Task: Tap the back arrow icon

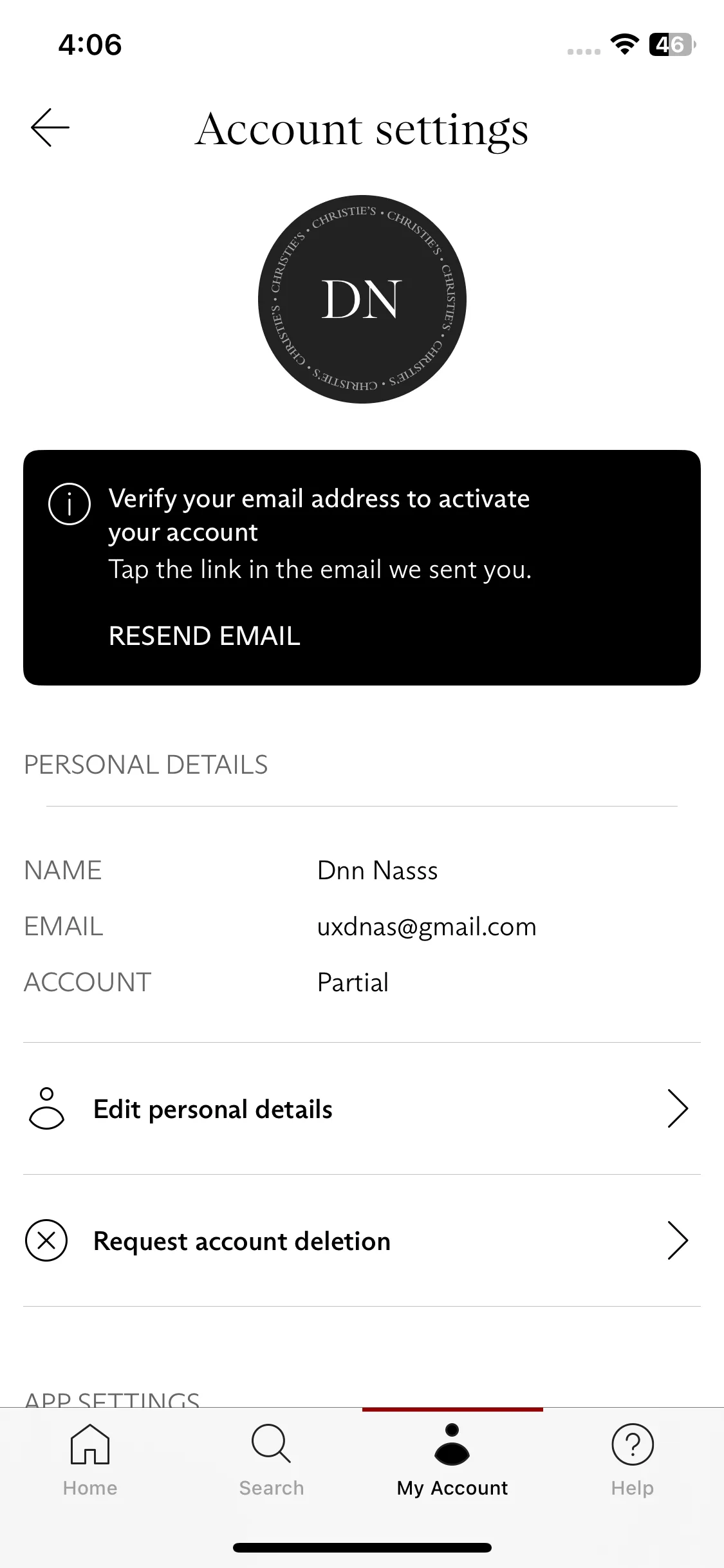Action: 50,127
